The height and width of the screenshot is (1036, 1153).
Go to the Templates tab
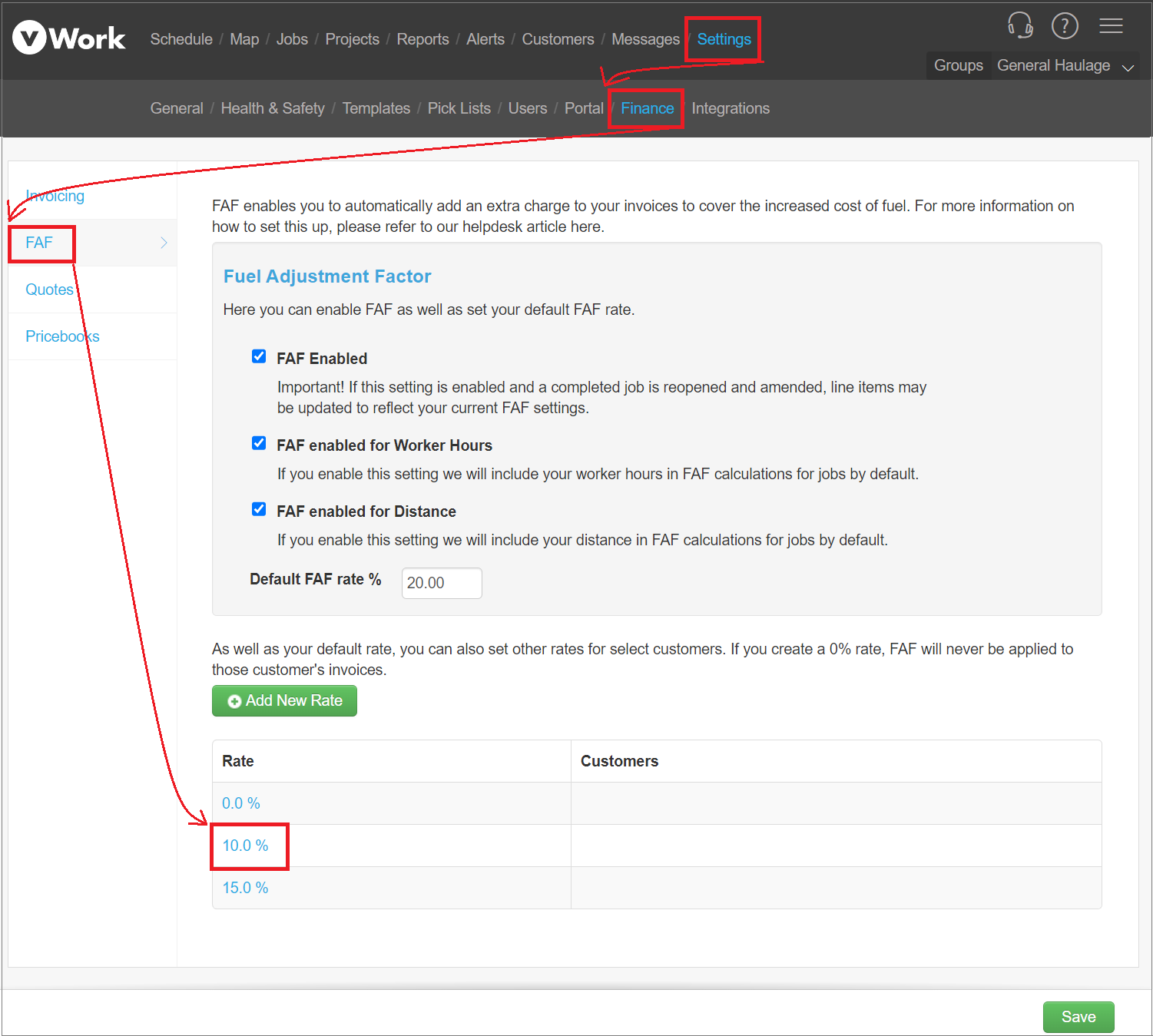[x=376, y=108]
